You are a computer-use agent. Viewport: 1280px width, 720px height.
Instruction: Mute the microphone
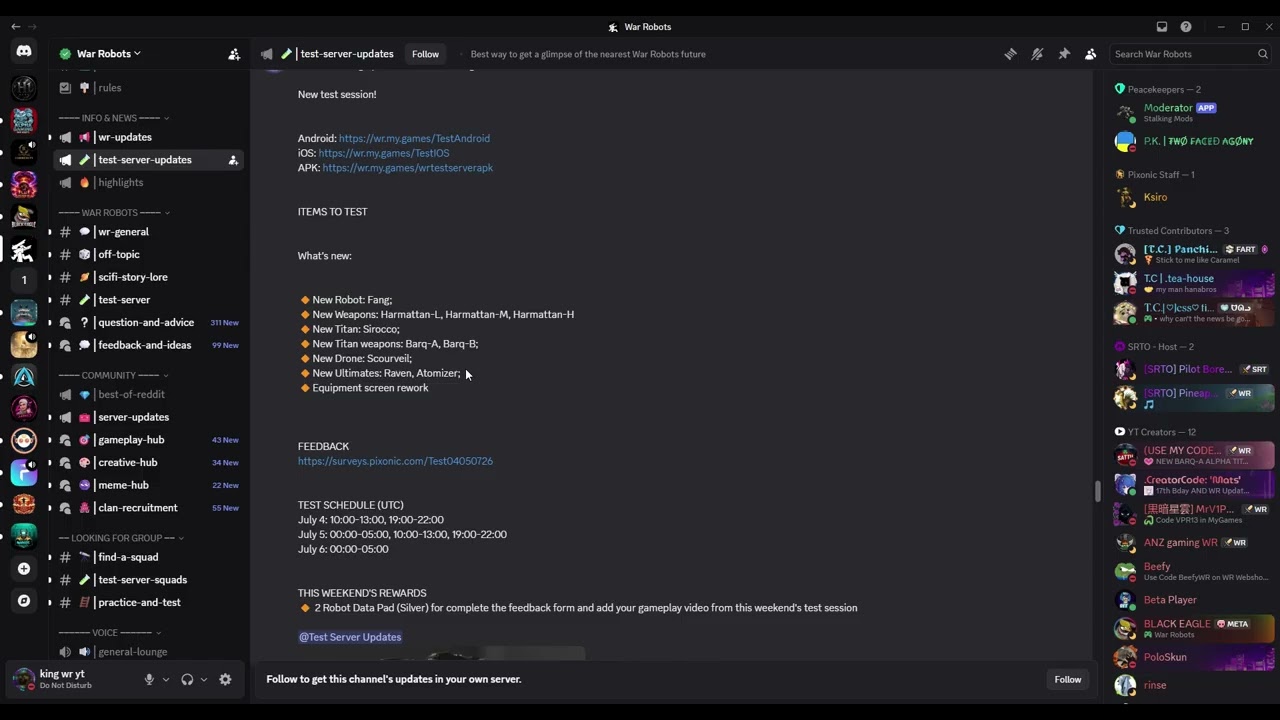[149, 679]
